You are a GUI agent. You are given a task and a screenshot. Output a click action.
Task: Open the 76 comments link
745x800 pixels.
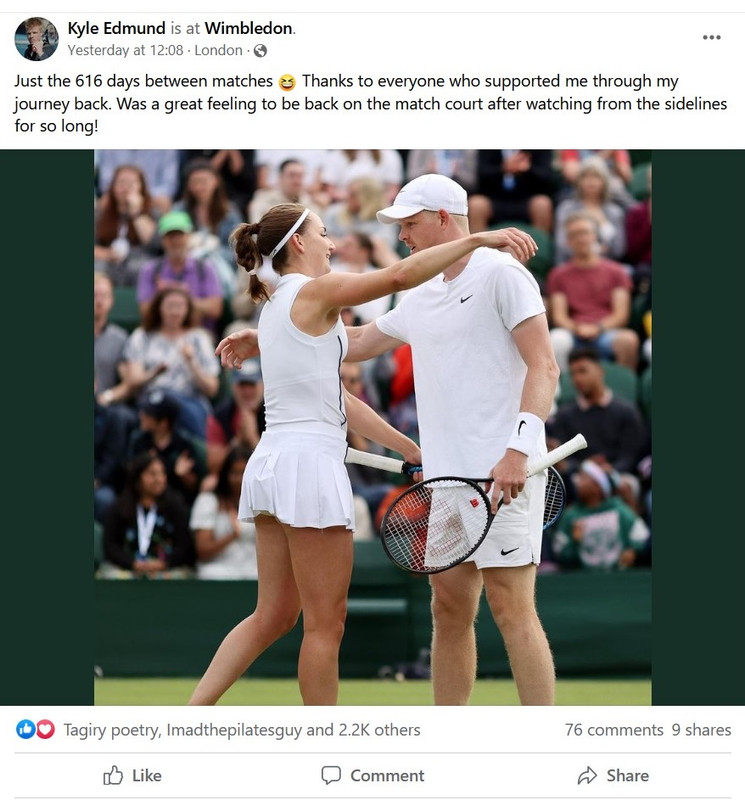tap(614, 730)
